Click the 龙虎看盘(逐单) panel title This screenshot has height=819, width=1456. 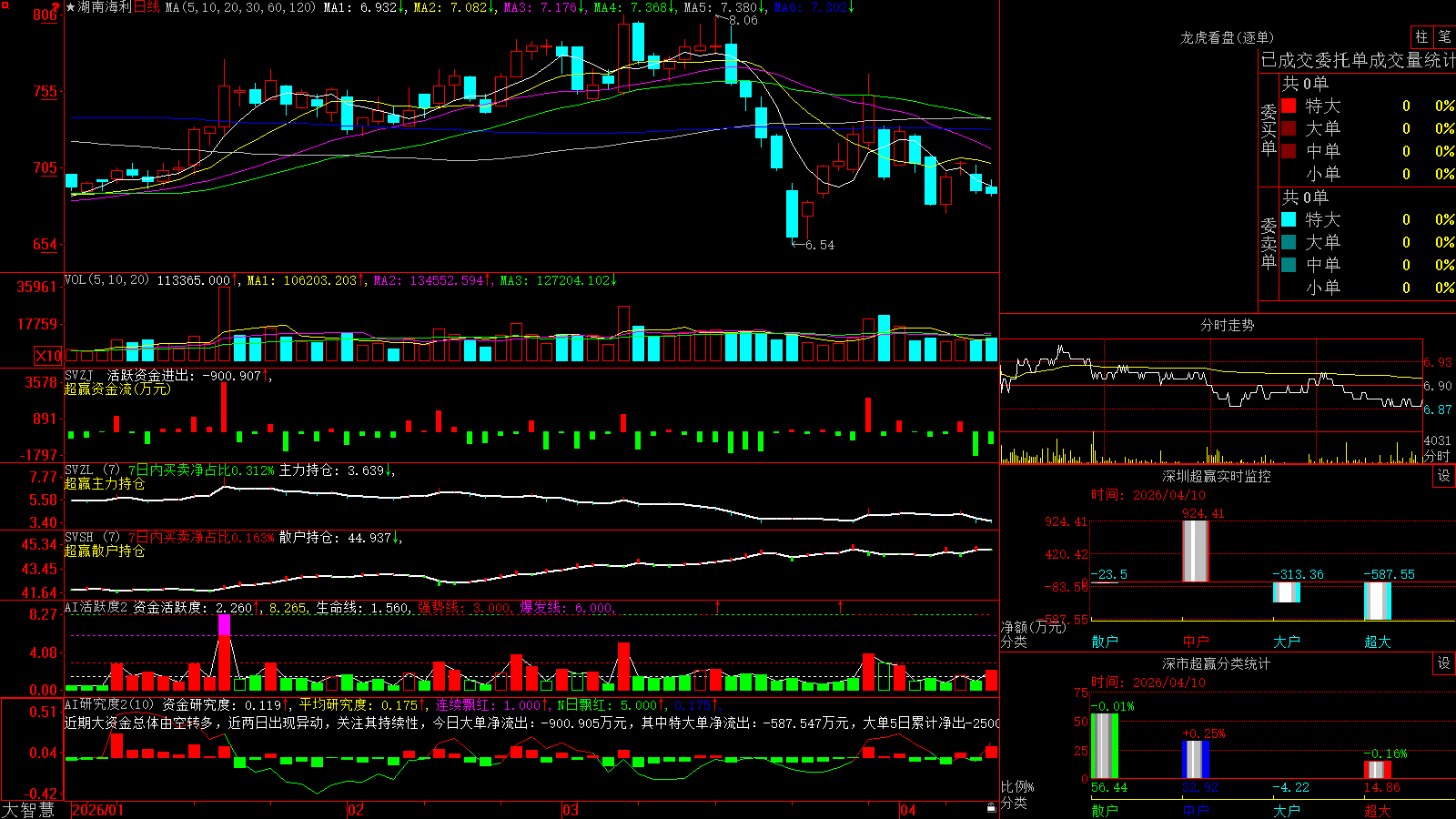click(1227, 37)
